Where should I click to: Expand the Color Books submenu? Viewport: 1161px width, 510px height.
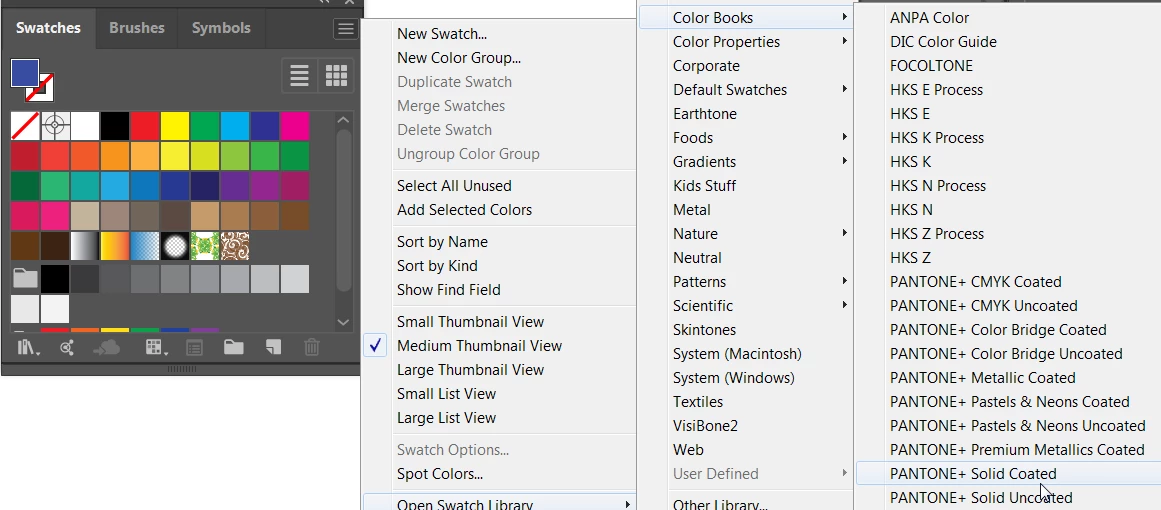(x=745, y=18)
